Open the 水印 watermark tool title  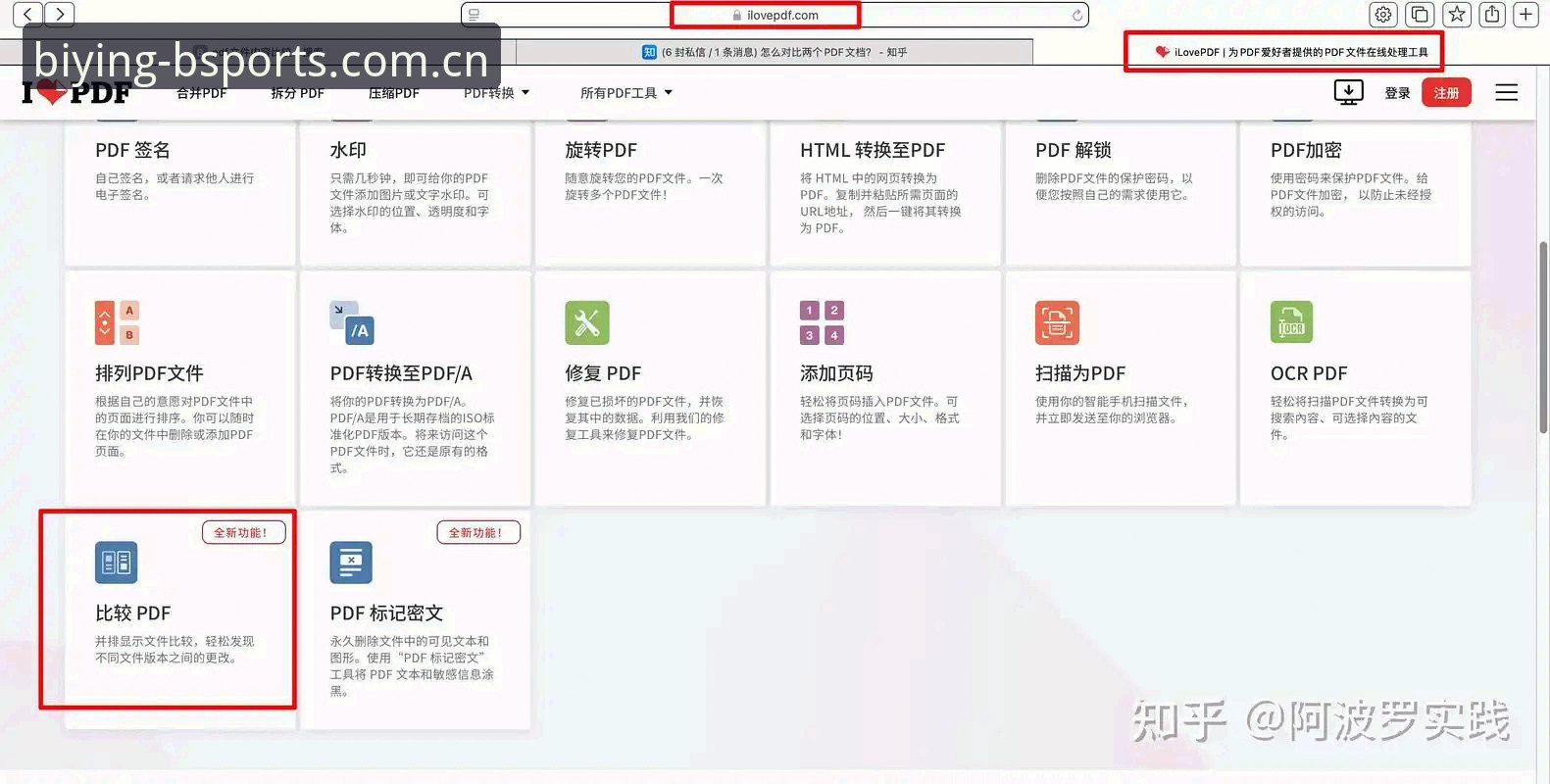coord(348,150)
